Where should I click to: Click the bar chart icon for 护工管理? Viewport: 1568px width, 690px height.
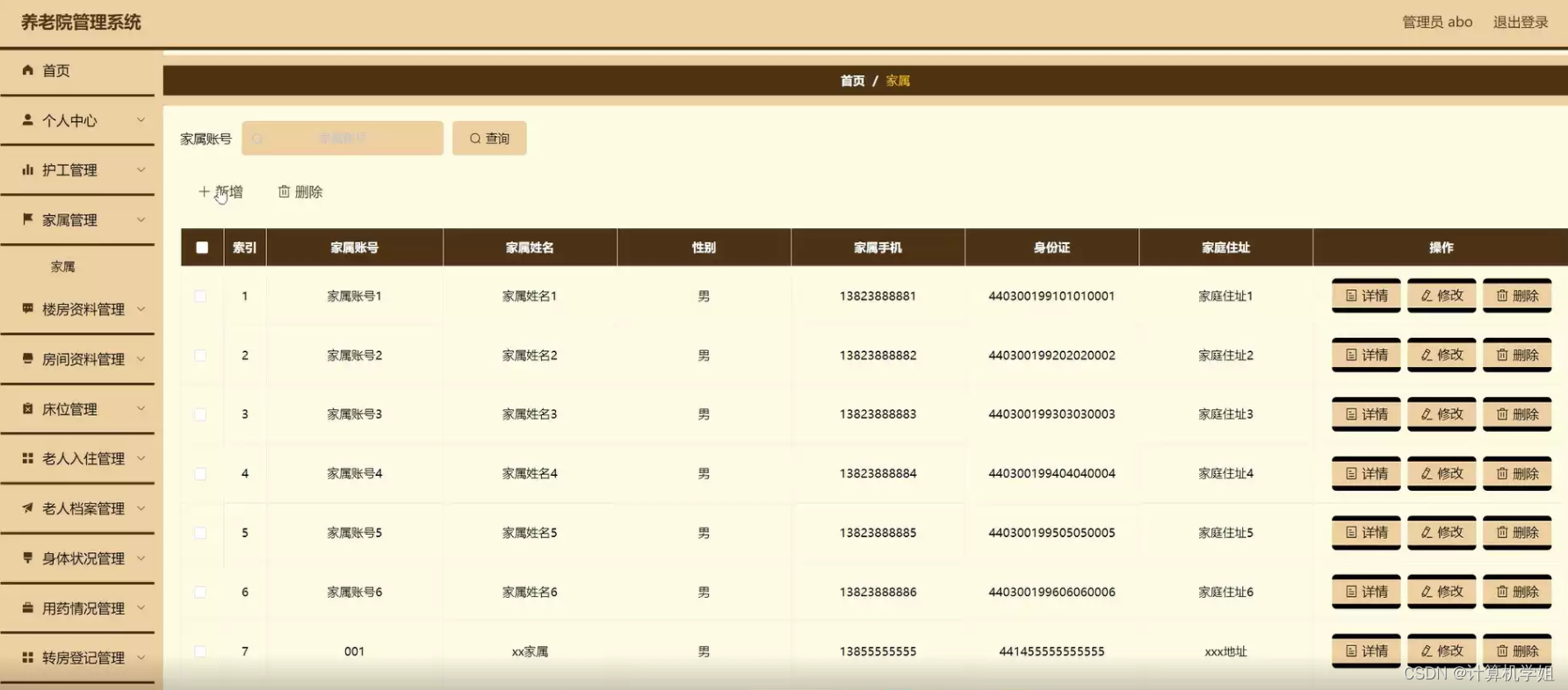(x=27, y=169)
